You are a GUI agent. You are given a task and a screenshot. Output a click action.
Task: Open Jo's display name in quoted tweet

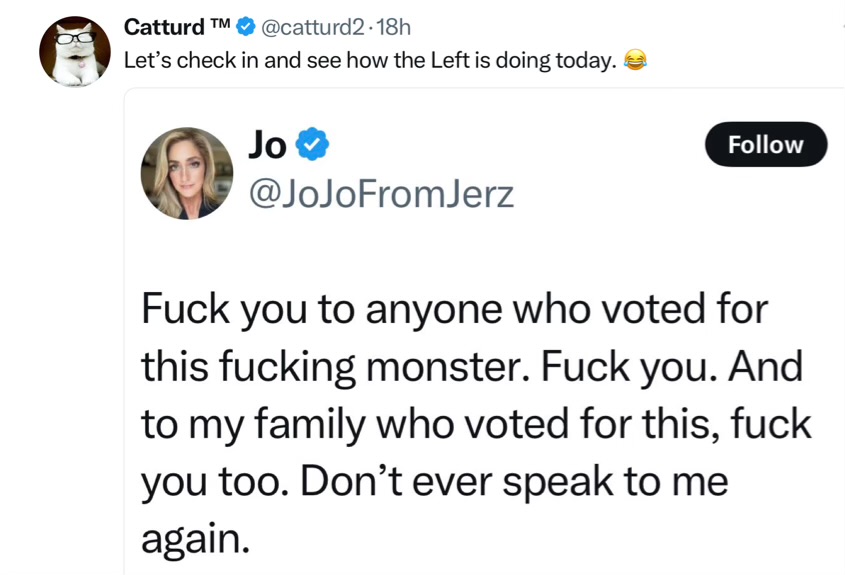(266, 146)
